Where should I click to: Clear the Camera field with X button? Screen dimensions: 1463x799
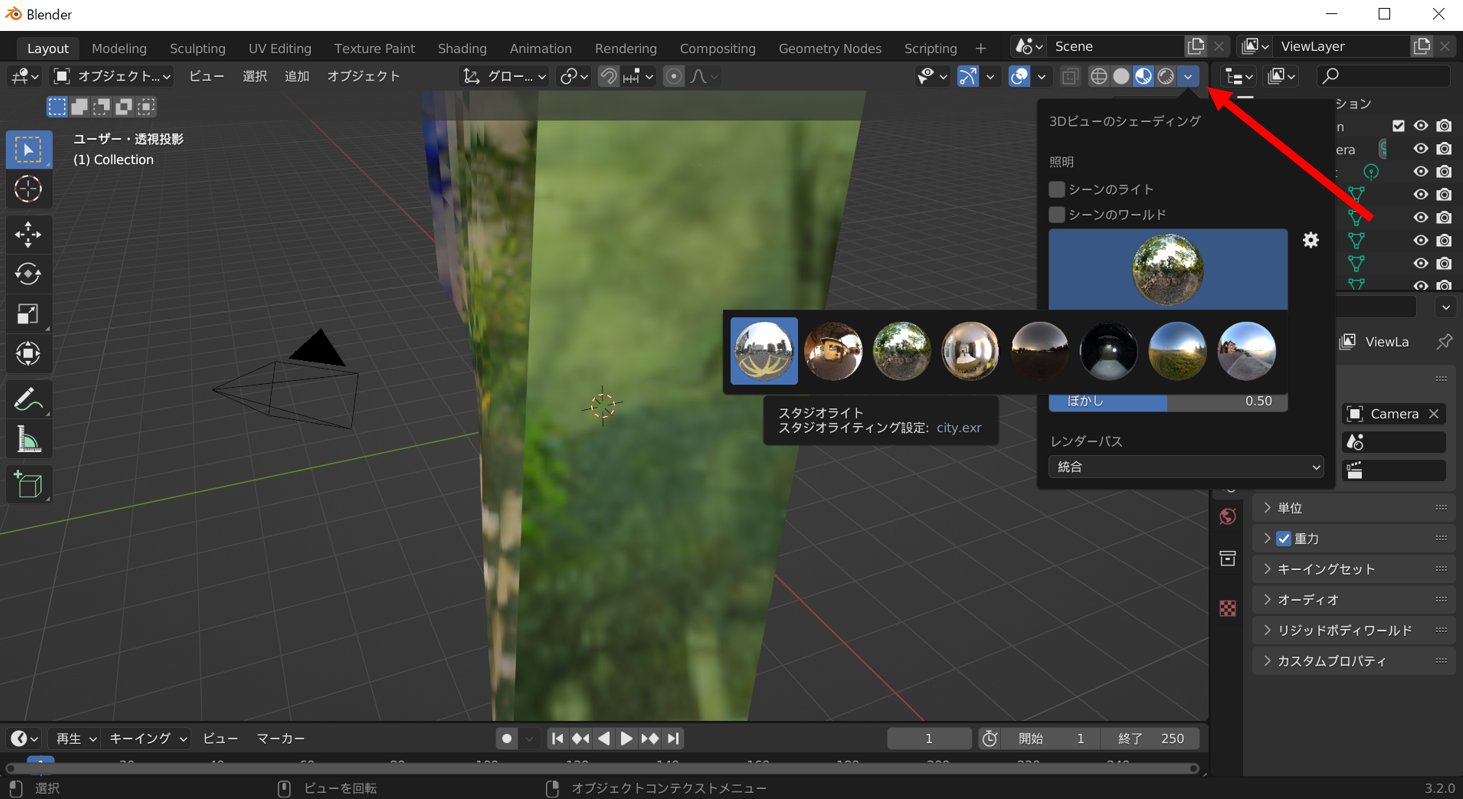pos(1433,414)
